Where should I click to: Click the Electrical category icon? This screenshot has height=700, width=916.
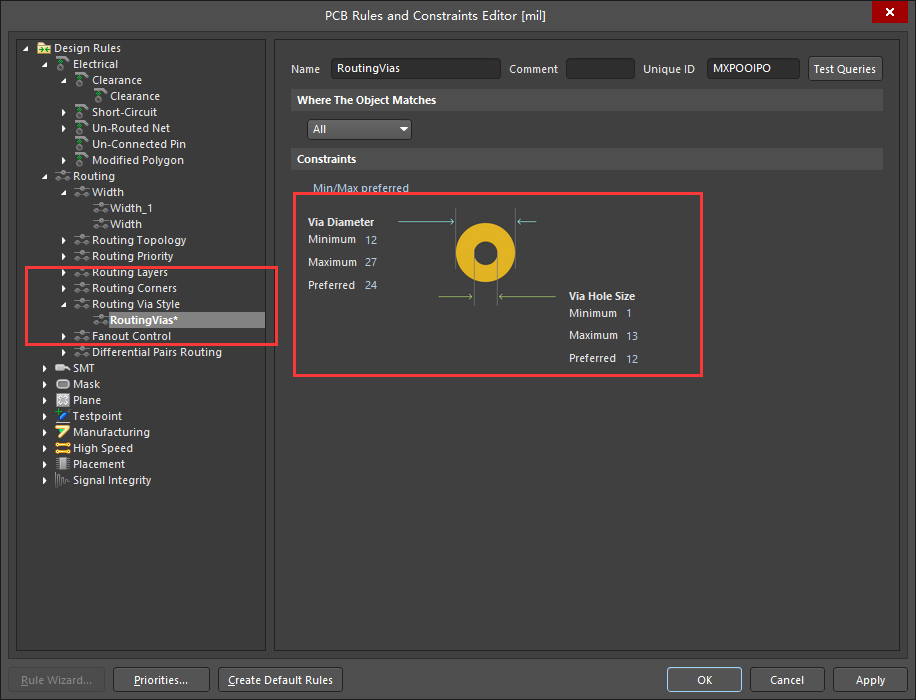(63, 64)
